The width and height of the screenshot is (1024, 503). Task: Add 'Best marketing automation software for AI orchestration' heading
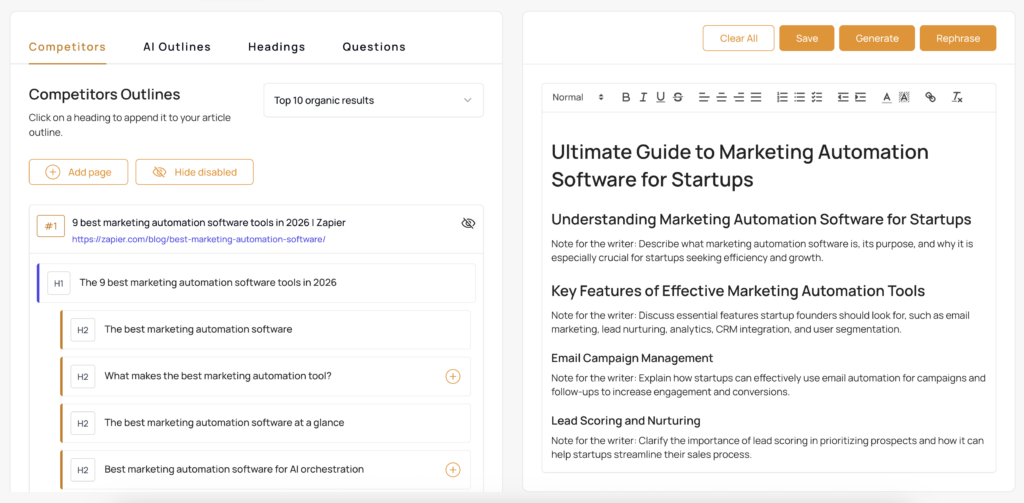pos(452,470)
